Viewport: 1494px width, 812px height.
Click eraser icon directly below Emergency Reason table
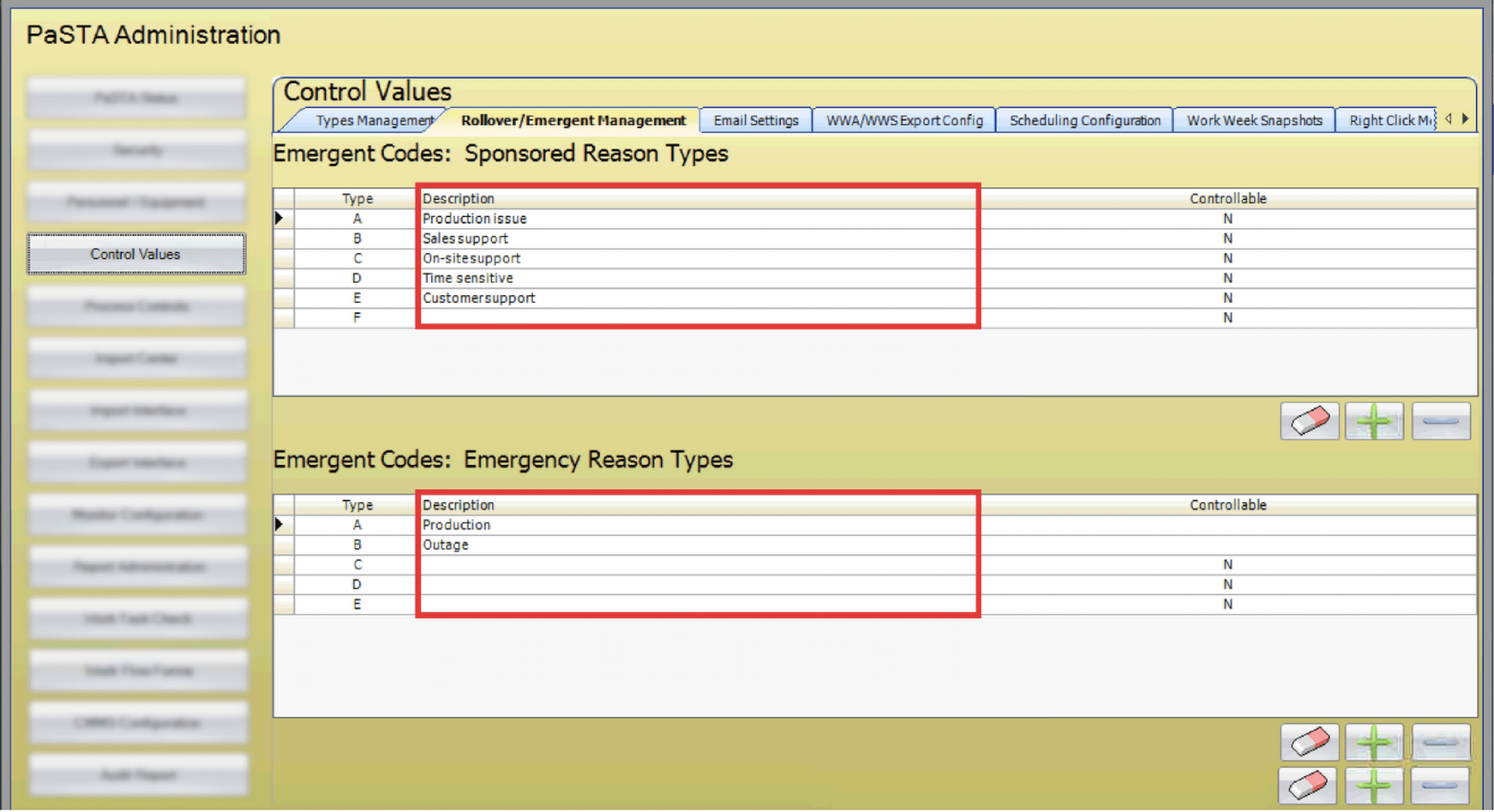[x=1310, y=743]
